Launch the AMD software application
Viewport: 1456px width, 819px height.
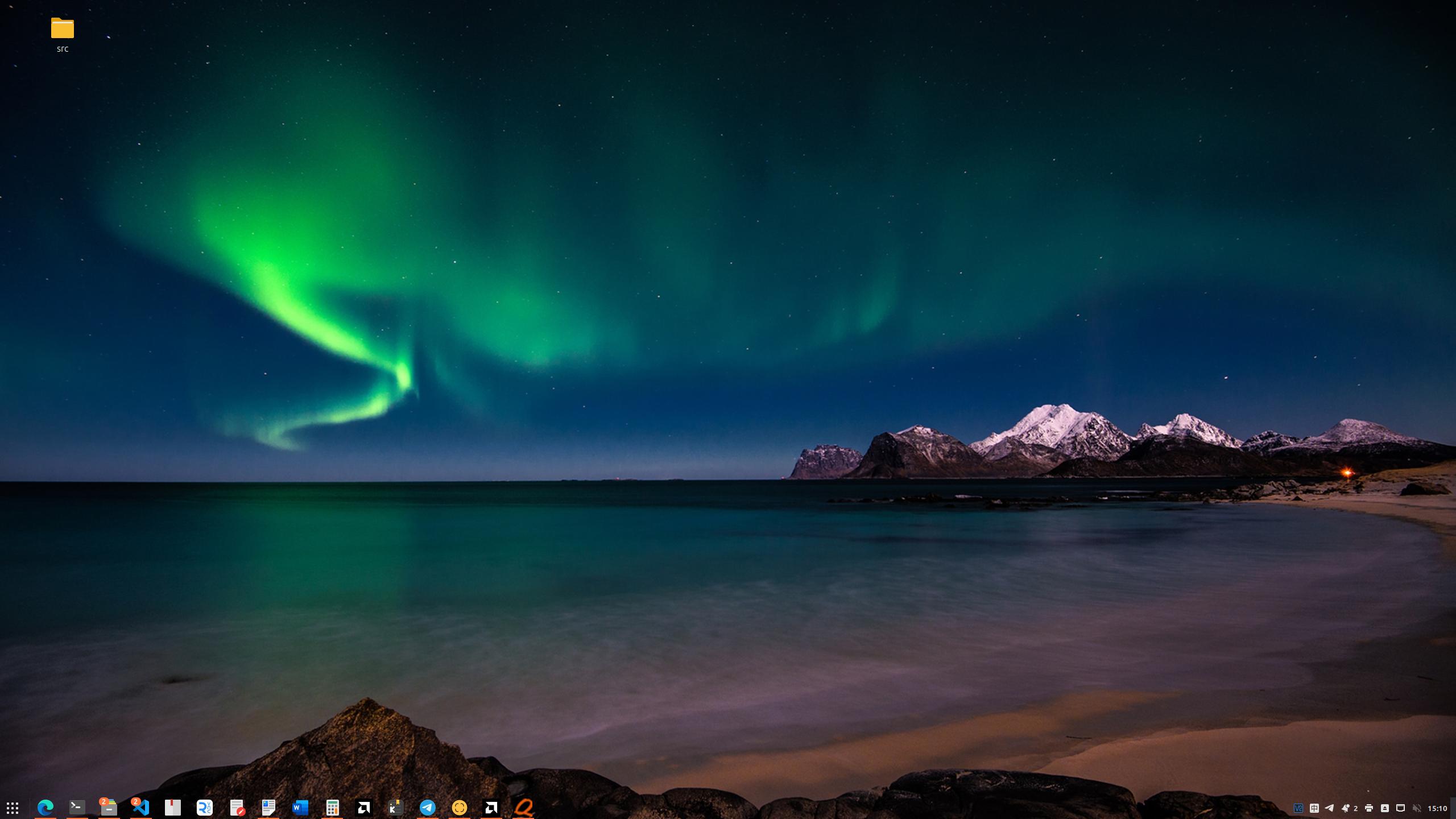click(363, 807)
